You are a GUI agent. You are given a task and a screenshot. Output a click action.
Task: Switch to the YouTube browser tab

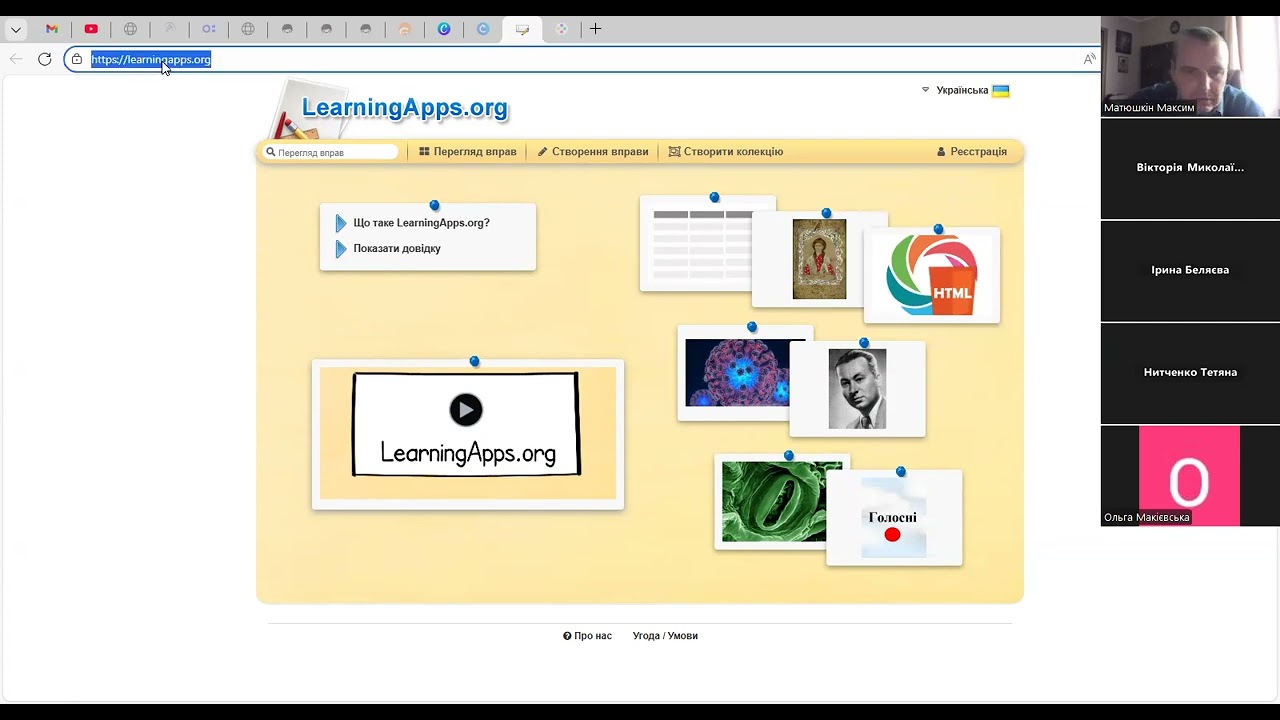click(x=91, y=29)
